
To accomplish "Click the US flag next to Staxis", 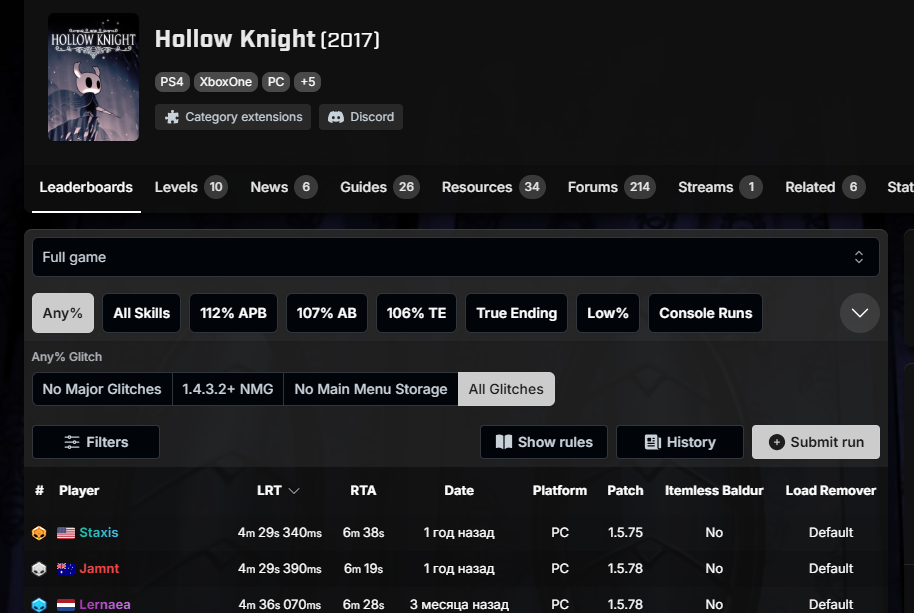I will pos(66,533).
